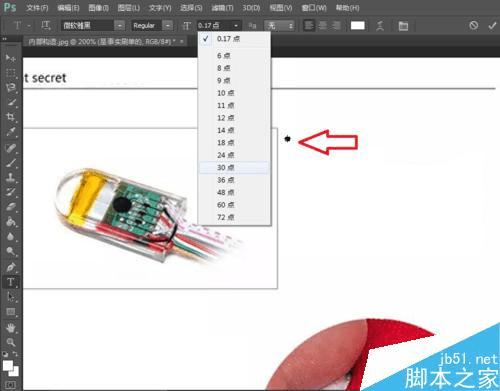The width and height of the screenshot is (500, 391).
Task: Select the Move tool
Action: (x=10, y=58)
